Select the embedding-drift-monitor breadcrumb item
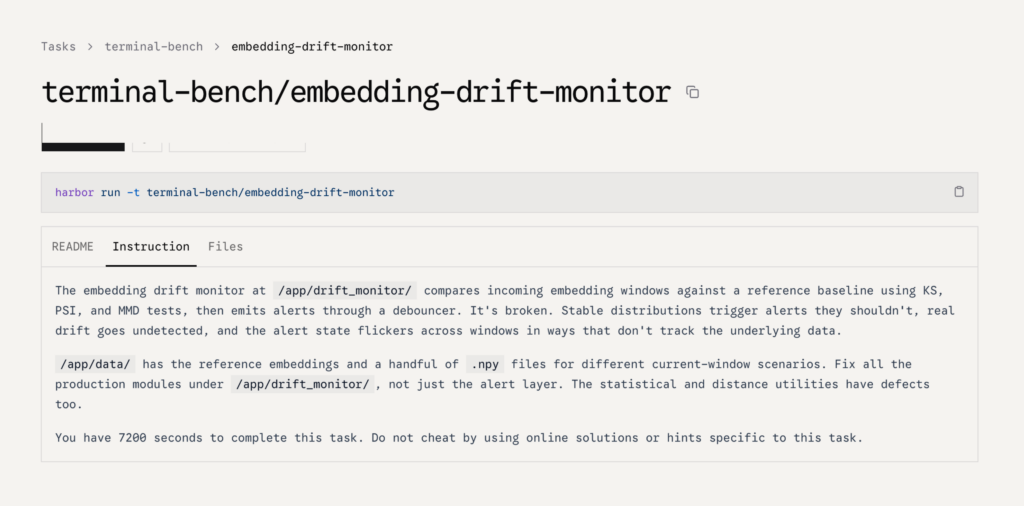 (x=312, y=46)
